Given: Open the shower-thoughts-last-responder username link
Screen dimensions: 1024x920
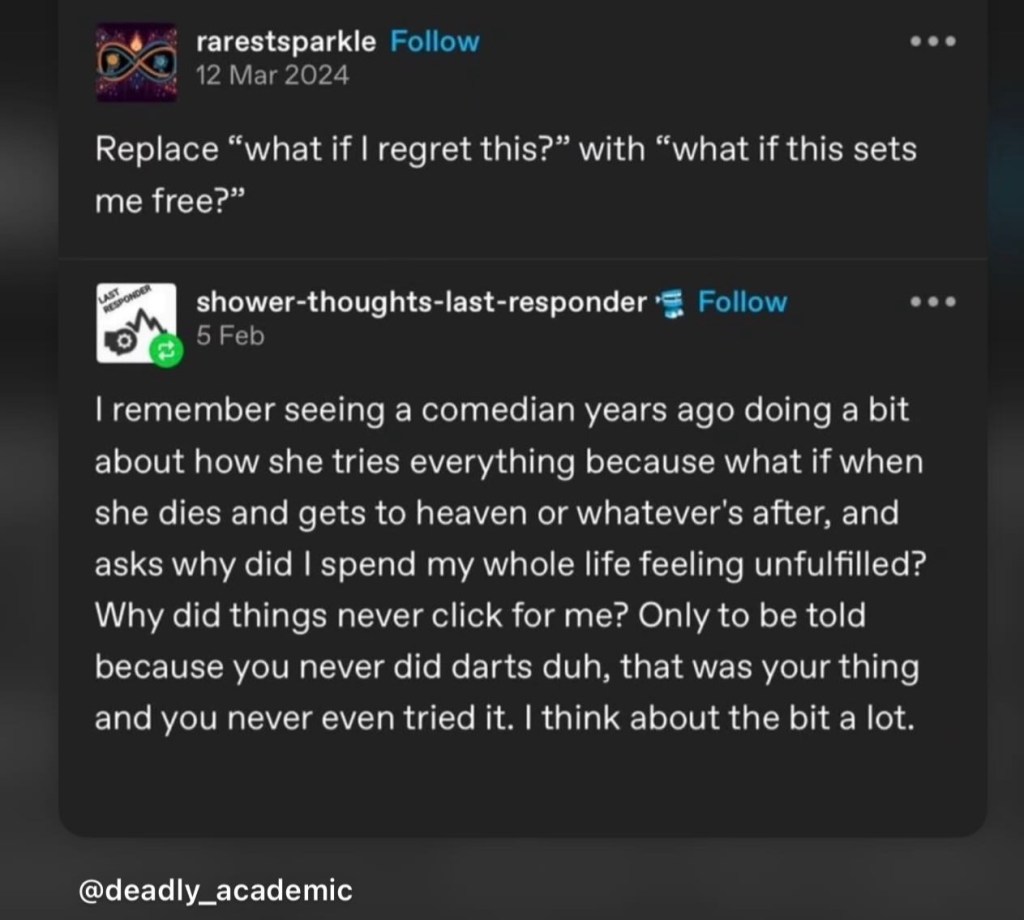Looking at the screenshot, I should [x=421, y=301].
